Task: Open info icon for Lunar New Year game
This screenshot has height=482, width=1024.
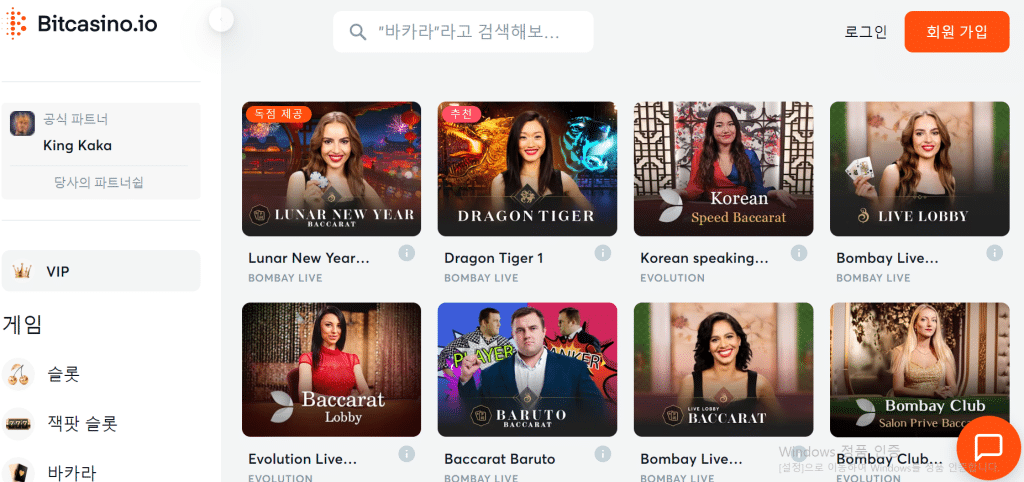Action: [406, 253]
